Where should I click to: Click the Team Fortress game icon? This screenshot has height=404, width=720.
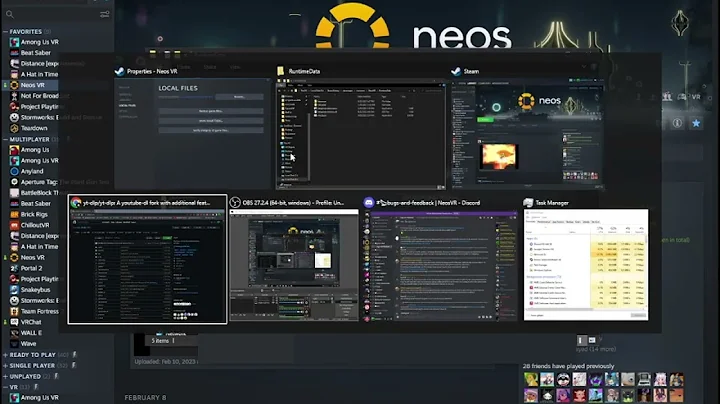coord(14,311)
